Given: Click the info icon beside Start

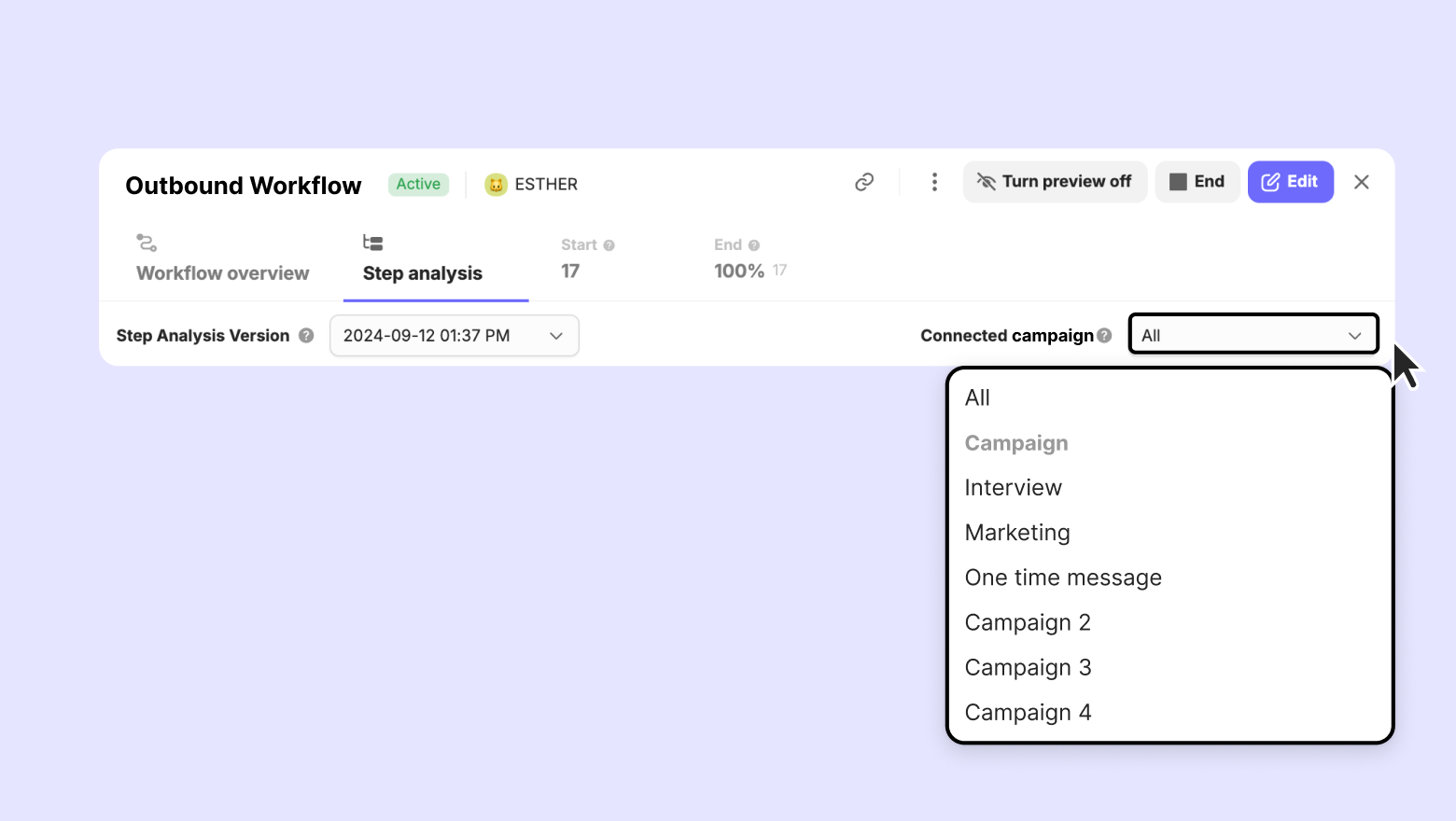Looking at the screenshot, I should click(609, 245).
